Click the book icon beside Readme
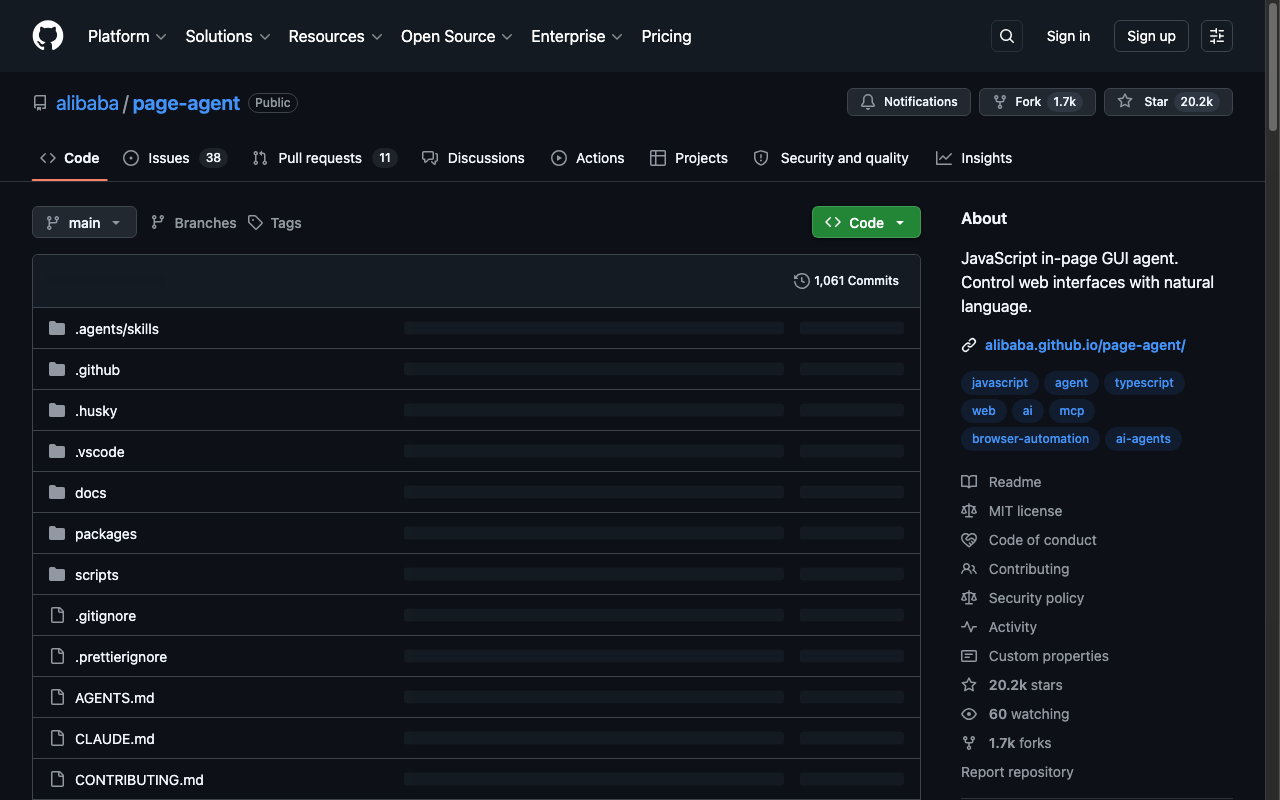Image resolution: width=1280 pixels, height=800 pixels. click(x=969, y=482)
